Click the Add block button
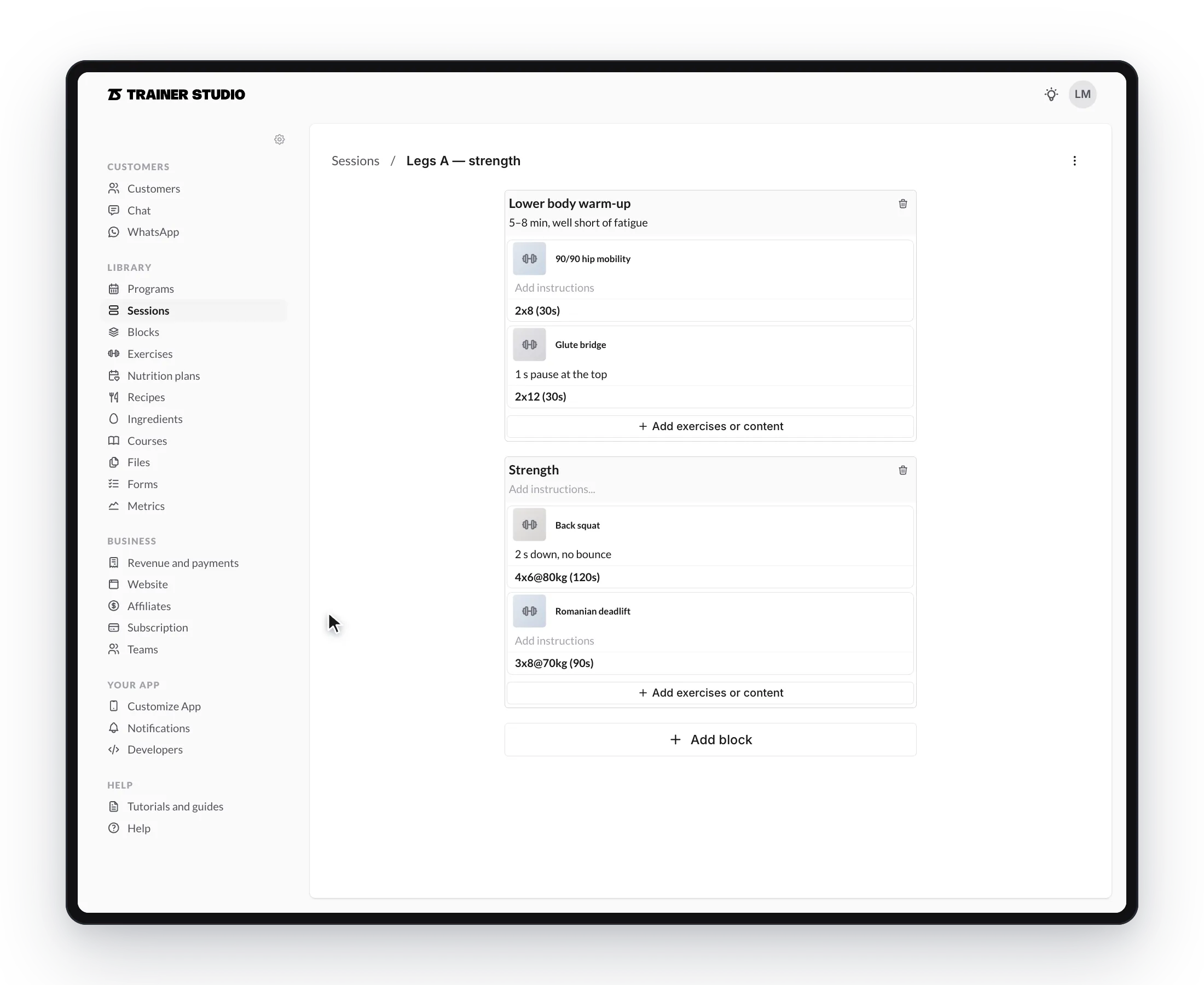Viewport: 1204px width, 985px height. coord(710,739)
